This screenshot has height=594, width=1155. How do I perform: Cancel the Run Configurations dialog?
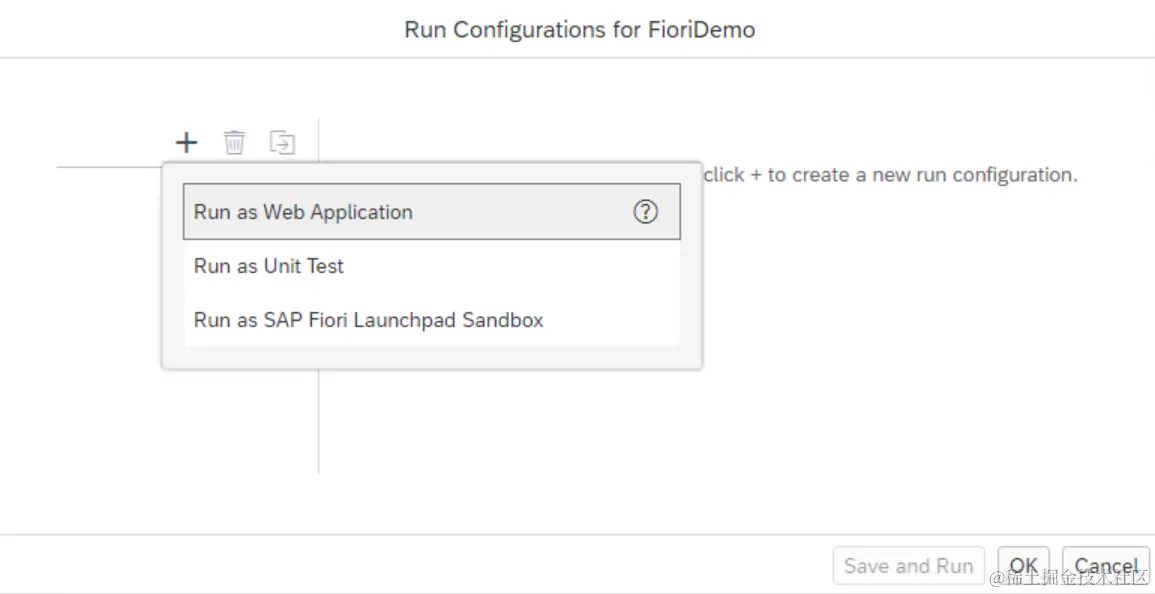[x=1106, y=566]
